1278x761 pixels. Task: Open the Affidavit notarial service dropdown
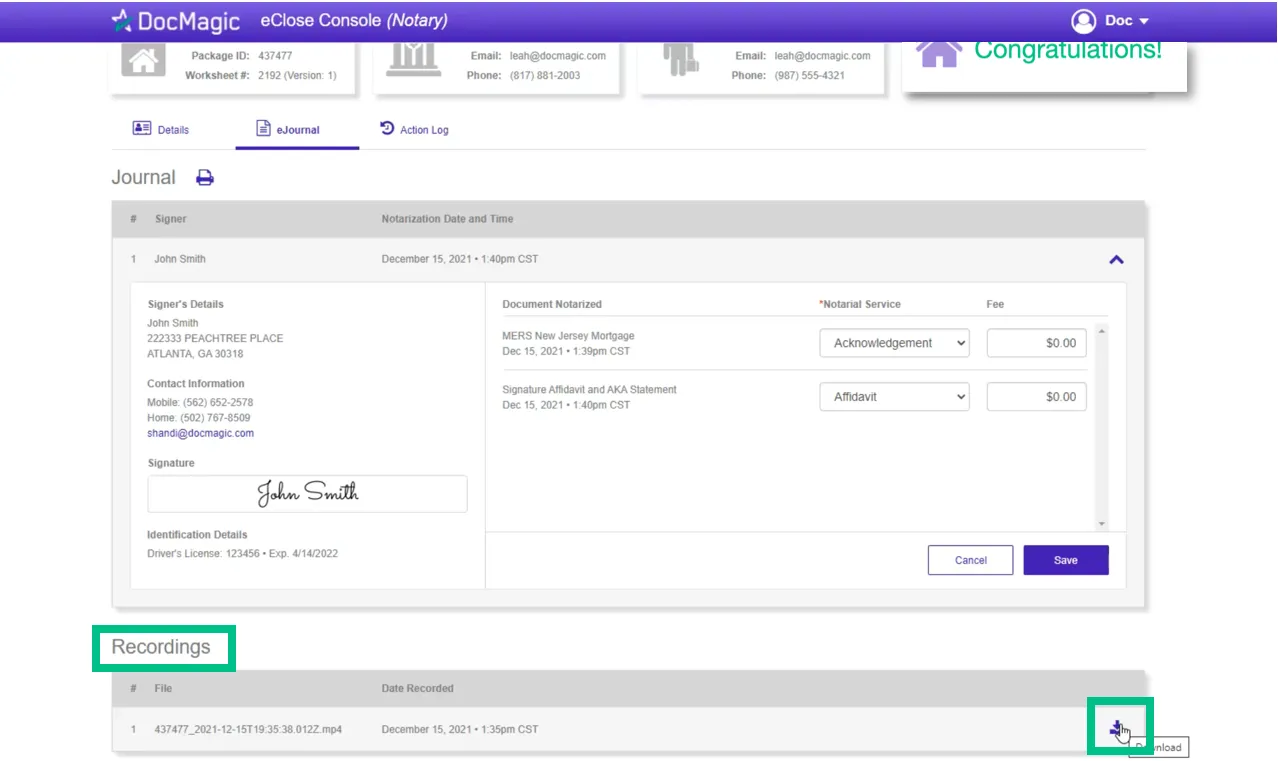click(895, 397)
